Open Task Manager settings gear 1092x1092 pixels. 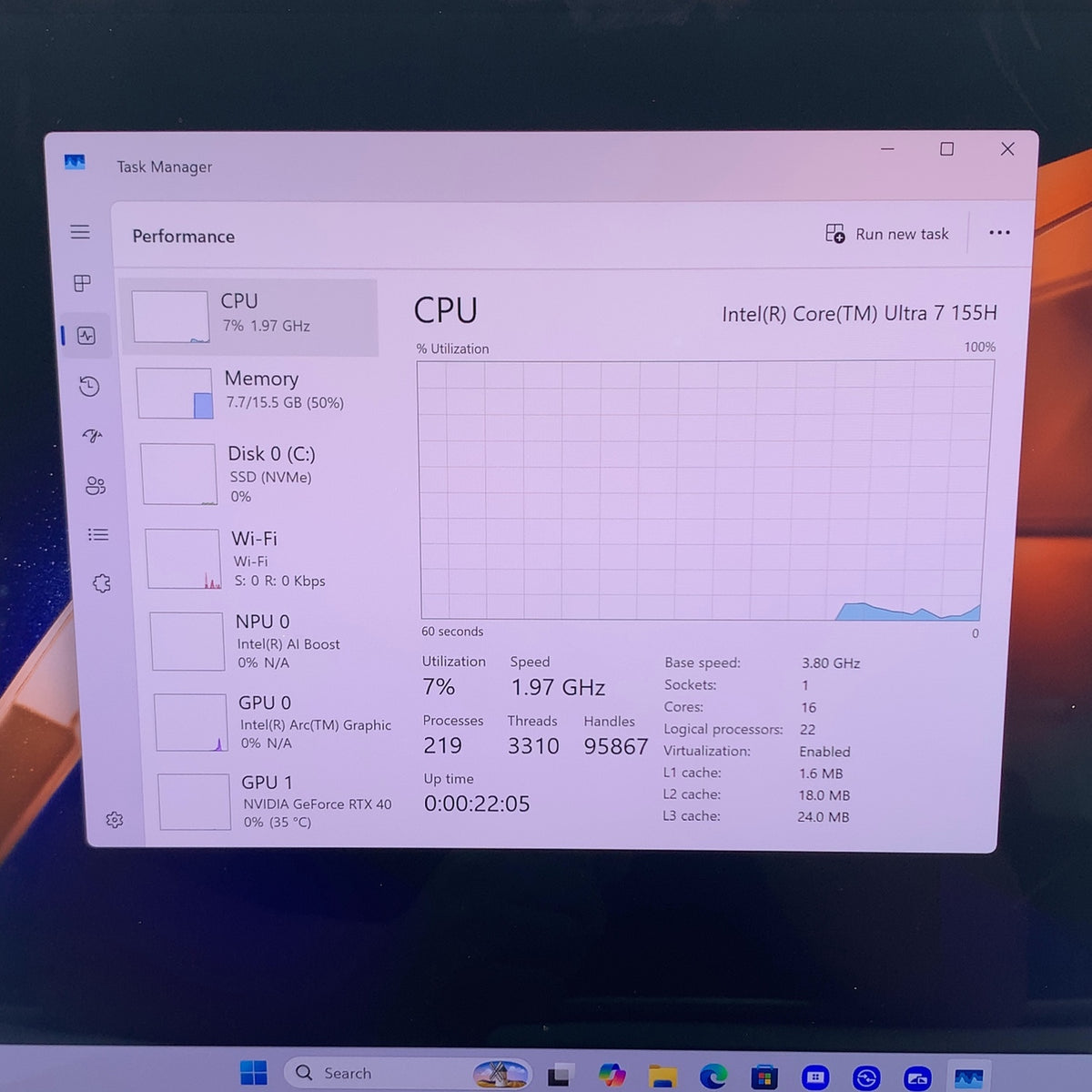click(x=115, y=820)
